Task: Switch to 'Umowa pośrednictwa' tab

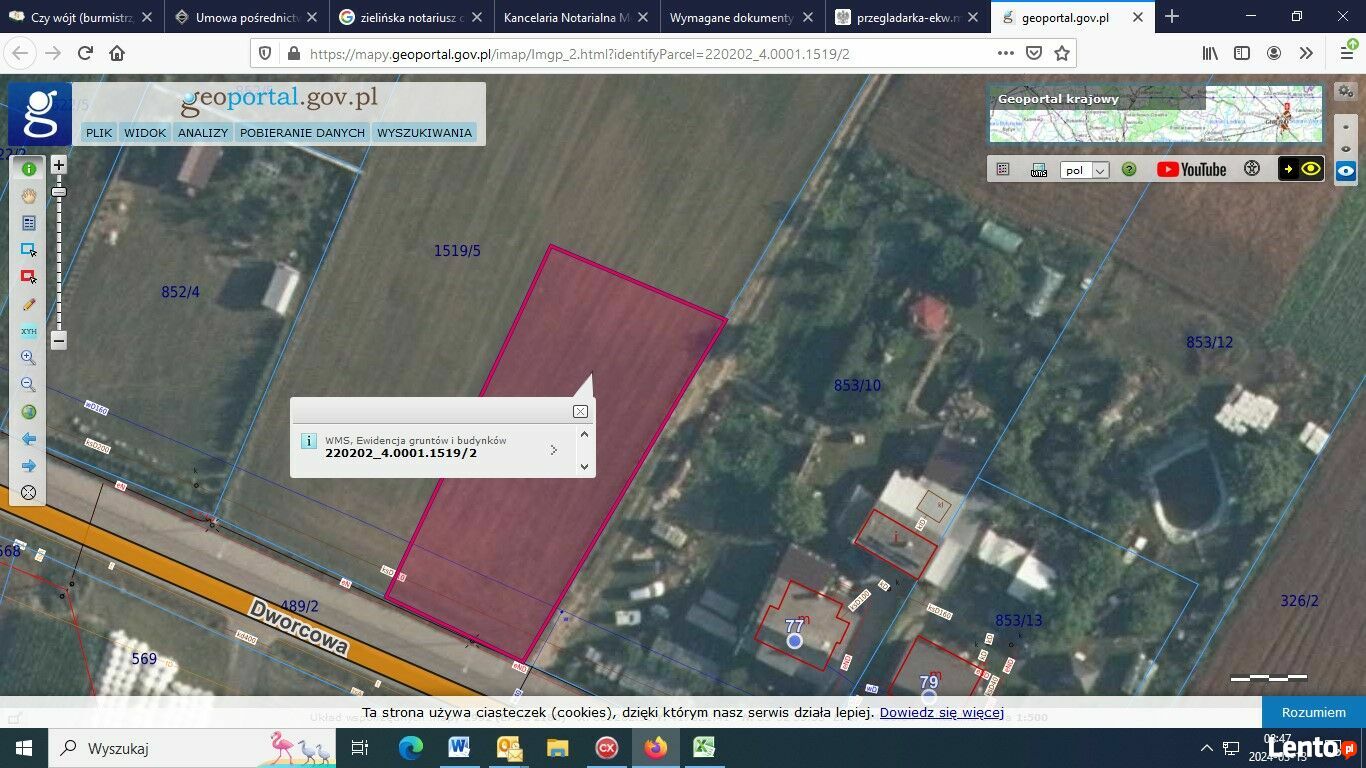Action: pos(245,17)
